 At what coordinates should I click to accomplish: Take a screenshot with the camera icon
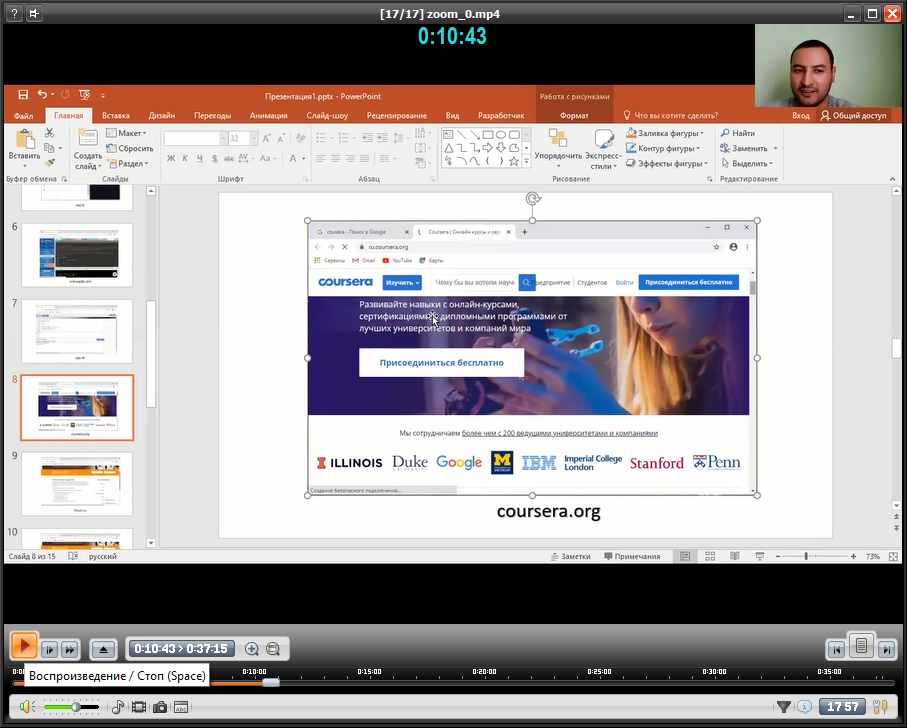160,707
